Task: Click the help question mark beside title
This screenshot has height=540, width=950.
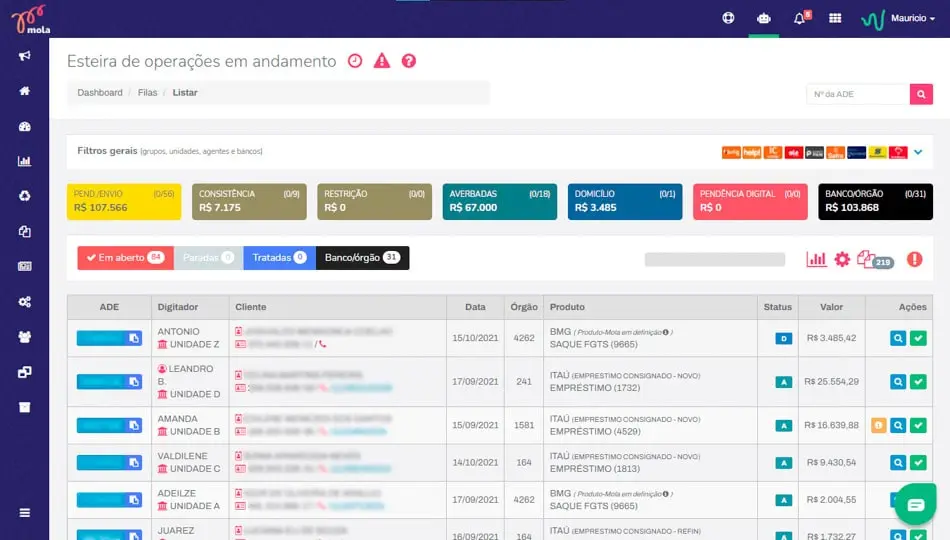Action: click(x=408, y=61)
